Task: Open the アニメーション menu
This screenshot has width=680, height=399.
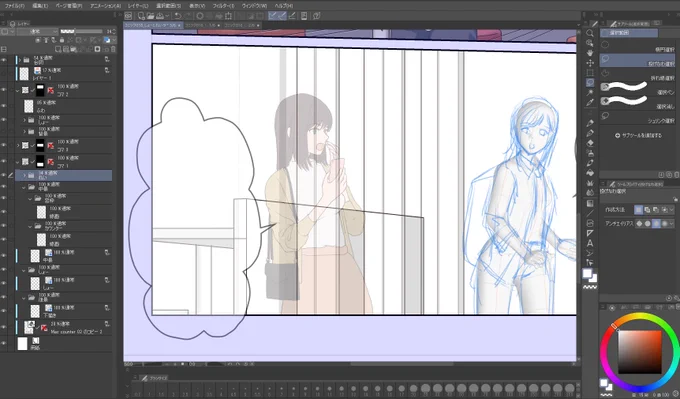Action: 105,6
